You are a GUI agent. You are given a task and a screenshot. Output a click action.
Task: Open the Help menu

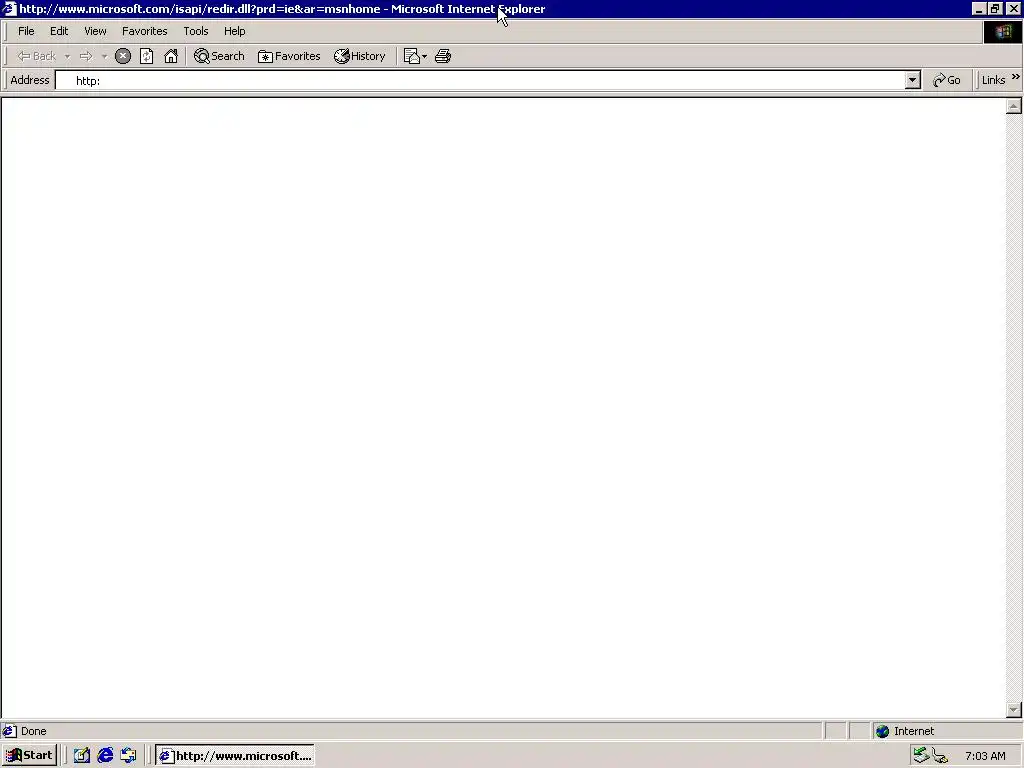click(234, 31)
